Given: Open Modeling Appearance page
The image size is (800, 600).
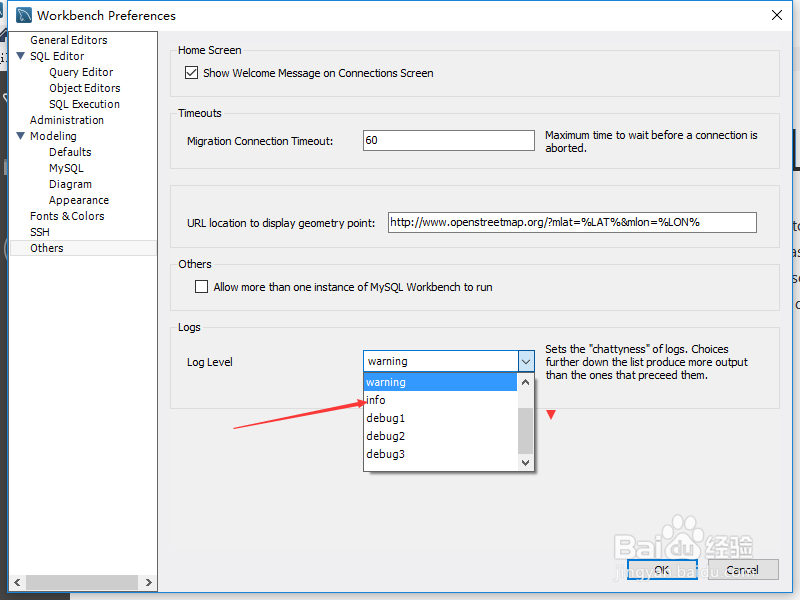Looking at the screenshot, I should click(x=79, y=200).
